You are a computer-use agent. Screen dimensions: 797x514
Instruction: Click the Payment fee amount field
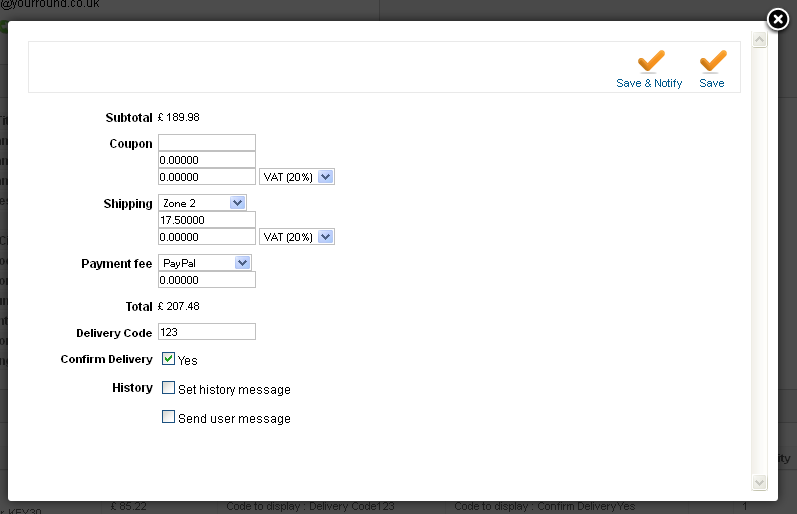coord(207,280)
